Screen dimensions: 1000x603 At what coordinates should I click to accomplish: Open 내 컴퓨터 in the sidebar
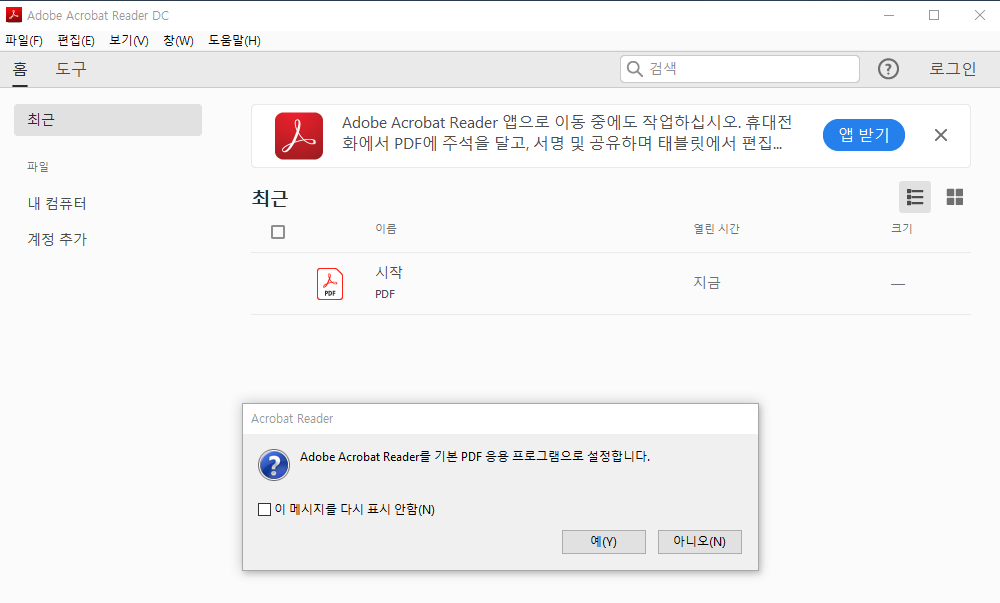coord(57,204)
